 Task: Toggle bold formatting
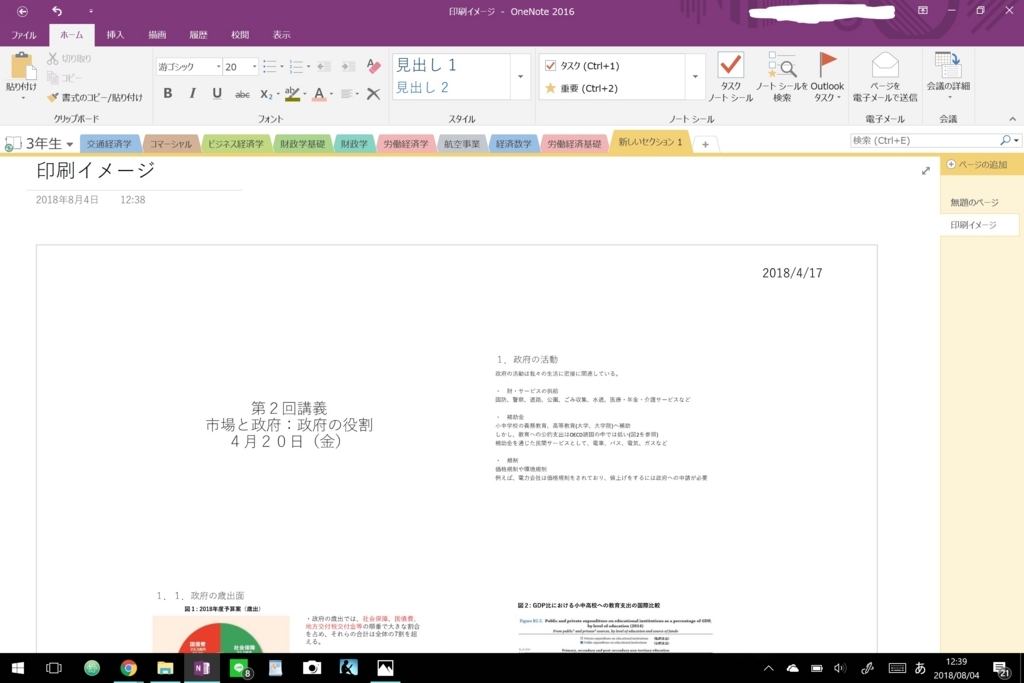[167, 92]
